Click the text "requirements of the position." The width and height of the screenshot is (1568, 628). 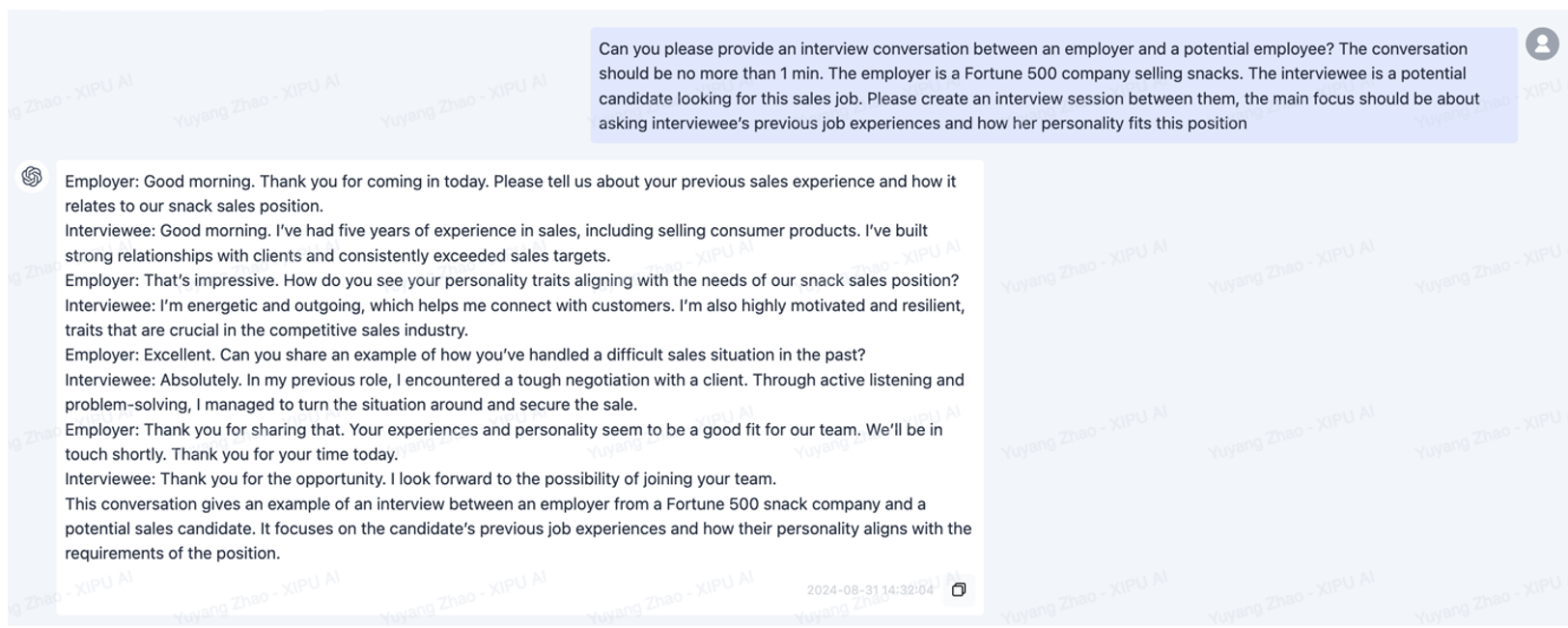[172, 554]
